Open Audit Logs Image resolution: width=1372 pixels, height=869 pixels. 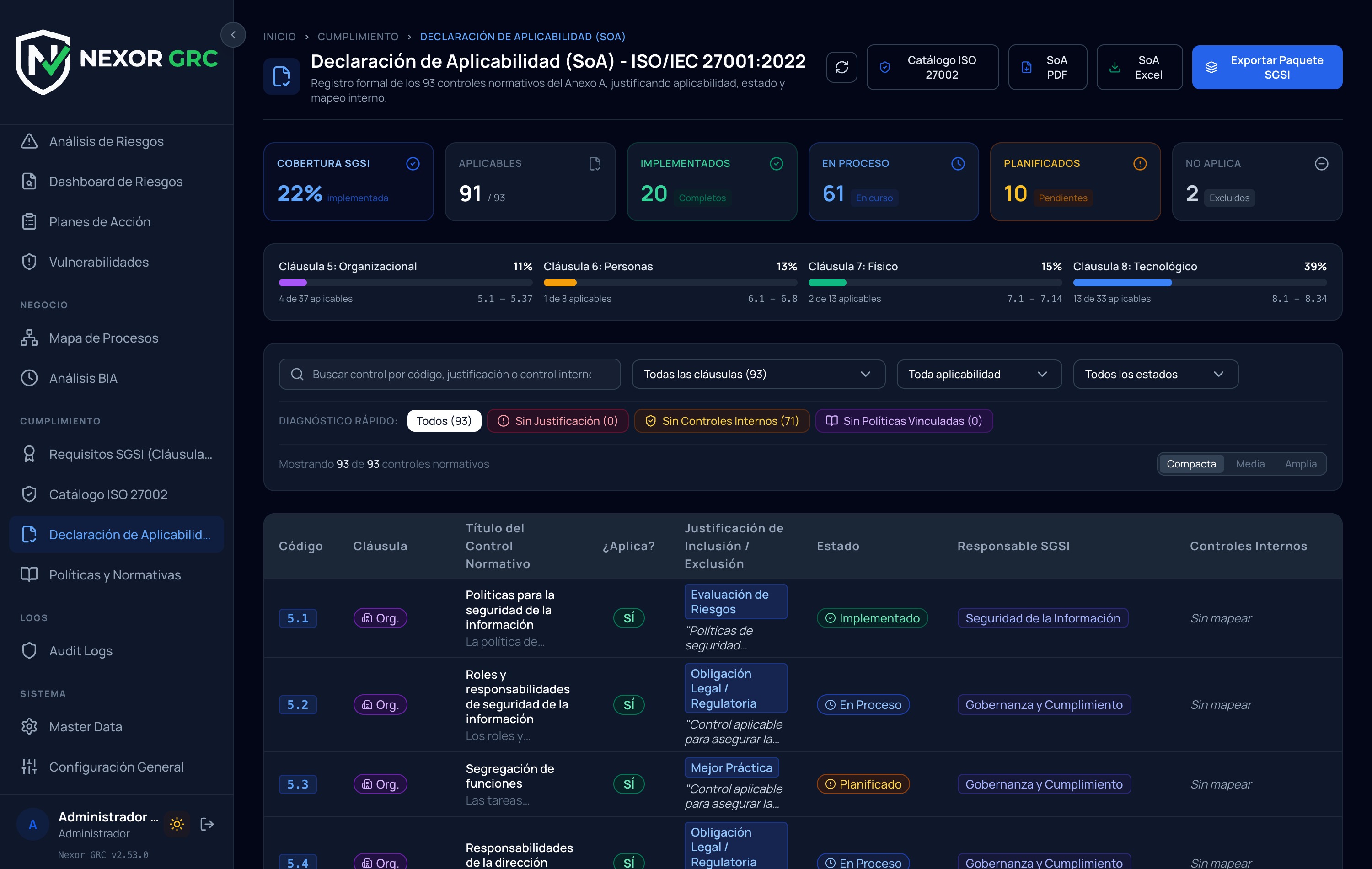point(117,651)
